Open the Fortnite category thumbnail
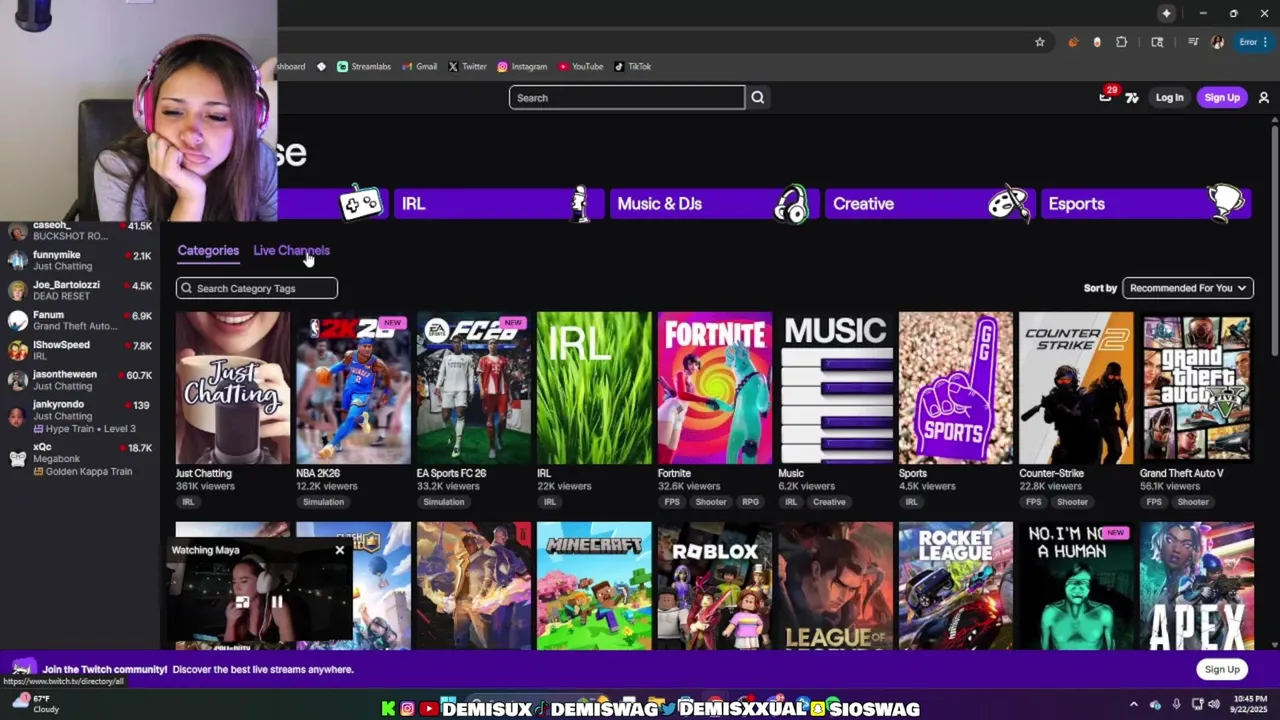This screenshot has width=1280, height=720. point(715,388)
